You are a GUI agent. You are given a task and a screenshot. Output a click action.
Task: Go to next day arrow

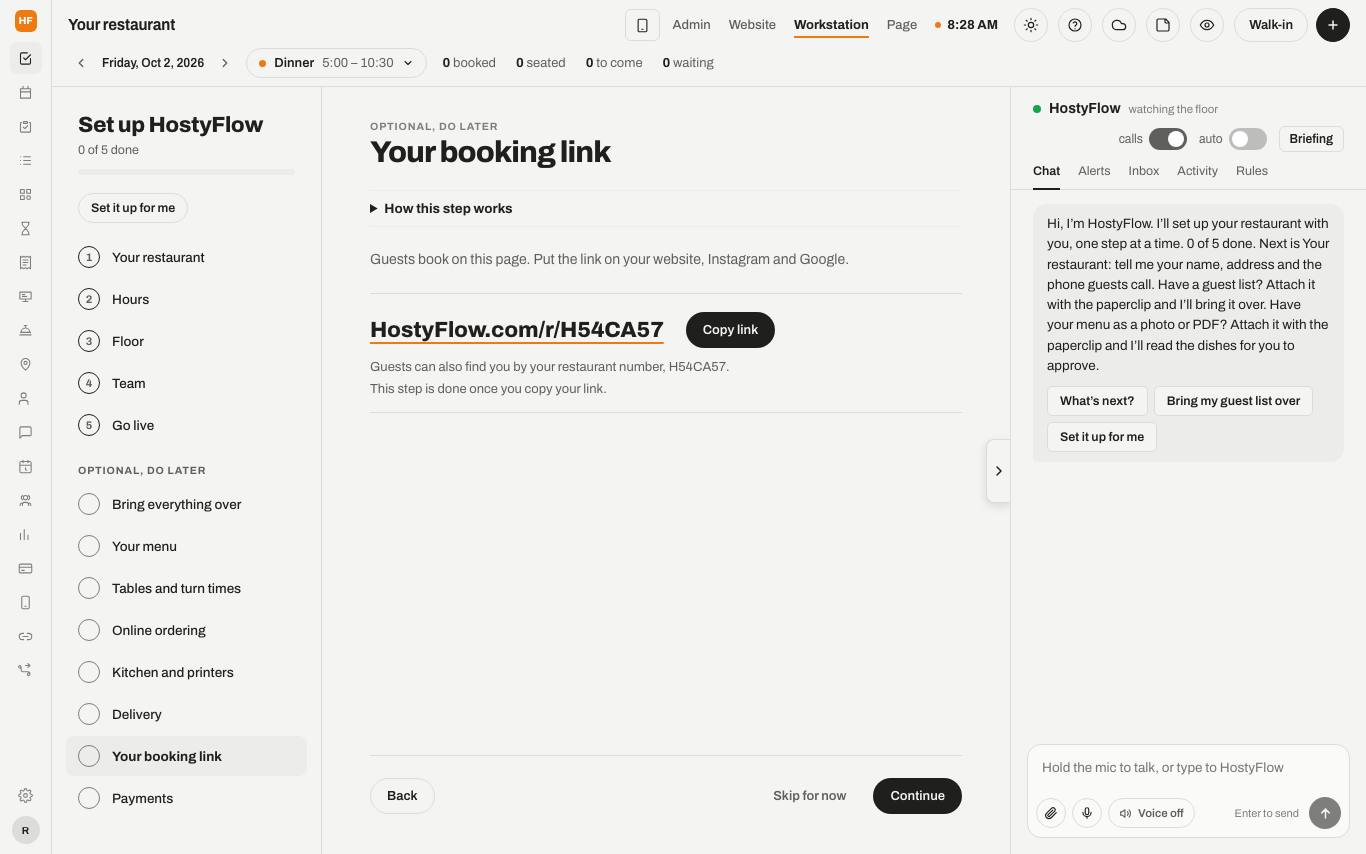[x=225, y=63]
